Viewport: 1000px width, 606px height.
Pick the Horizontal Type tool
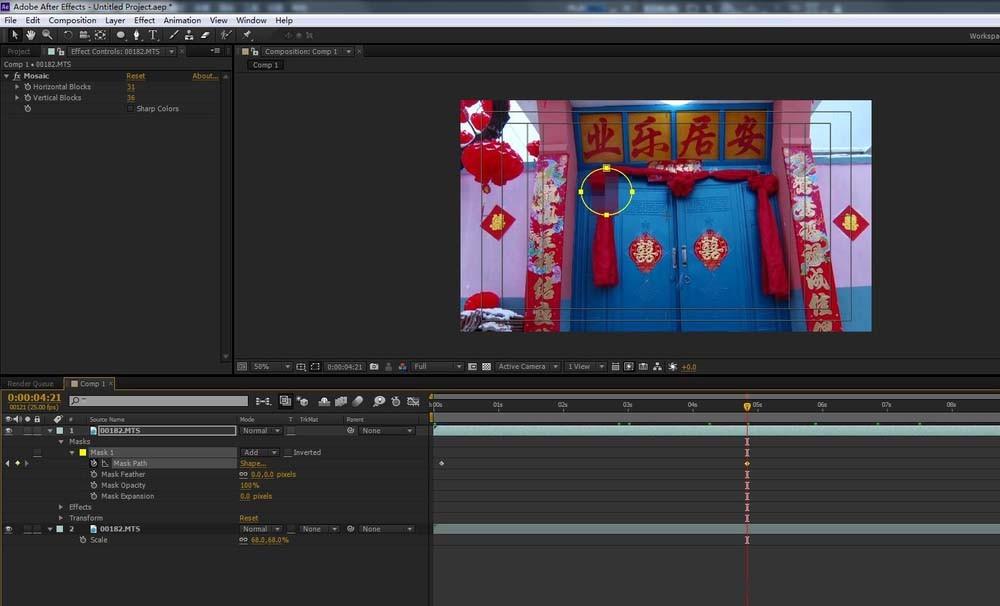[x=153, y=35]
